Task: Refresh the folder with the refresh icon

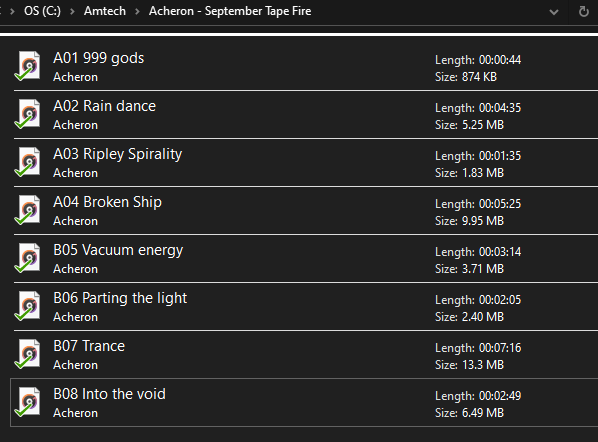Action: (x=584, y=11)
